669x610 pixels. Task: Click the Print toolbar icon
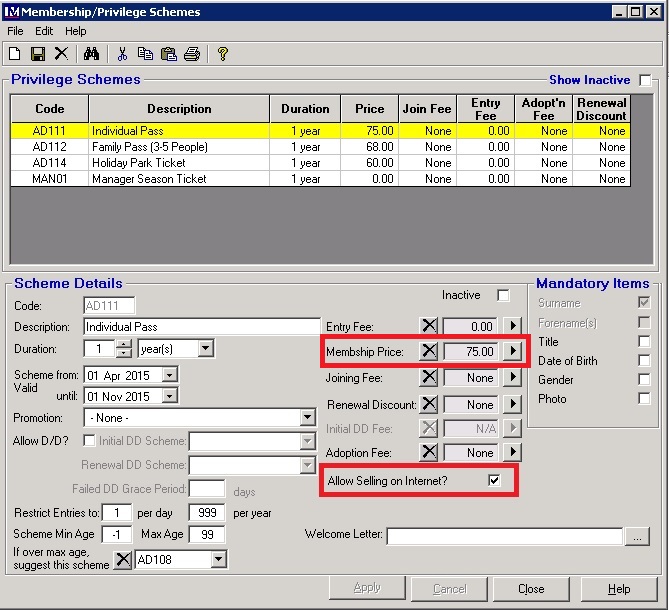[x=191, y=54]
